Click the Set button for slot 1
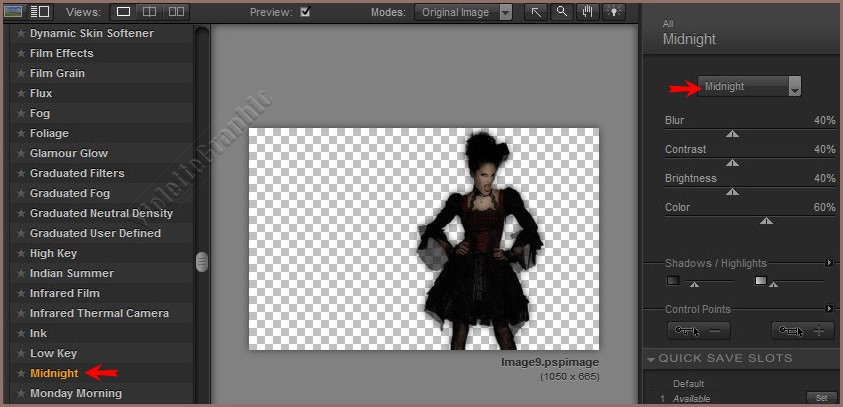 pyautogui.click(x=821, y=397)
